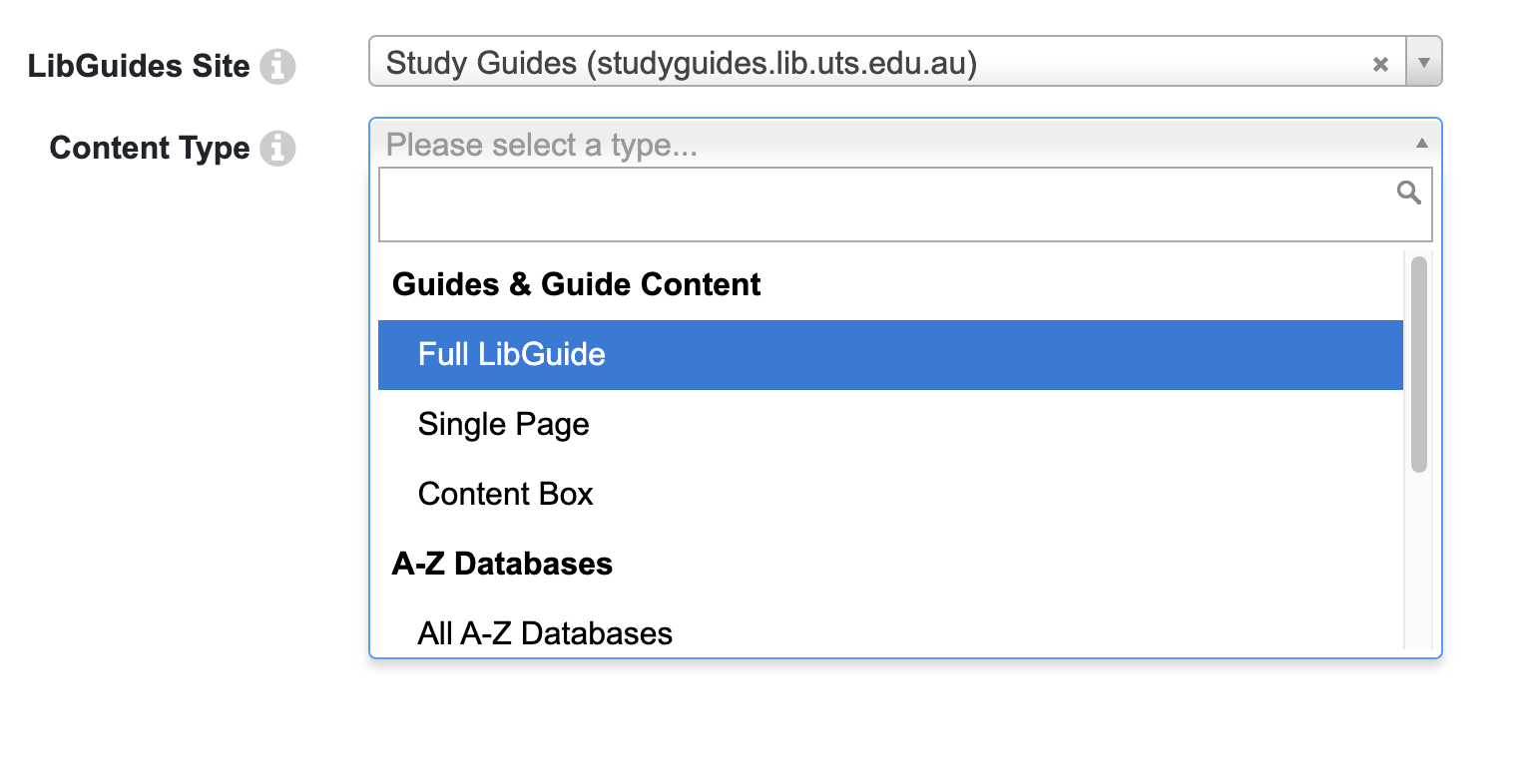Select All A-Z Databases option
This screenshot has width=1517, height=784.
tap(545, 633)
